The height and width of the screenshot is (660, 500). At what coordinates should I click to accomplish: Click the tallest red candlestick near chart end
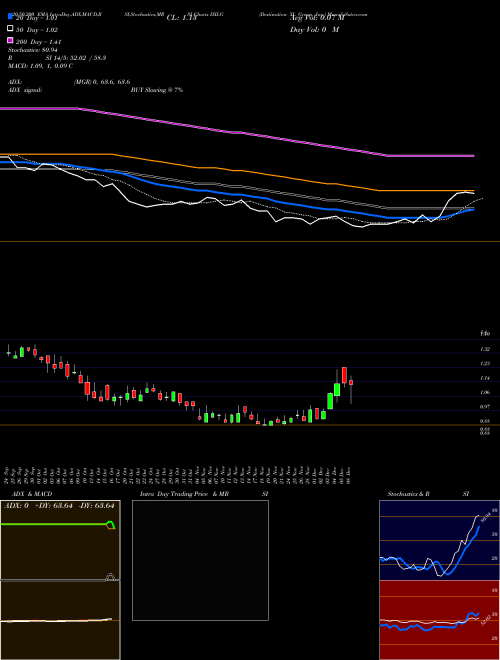344,375
